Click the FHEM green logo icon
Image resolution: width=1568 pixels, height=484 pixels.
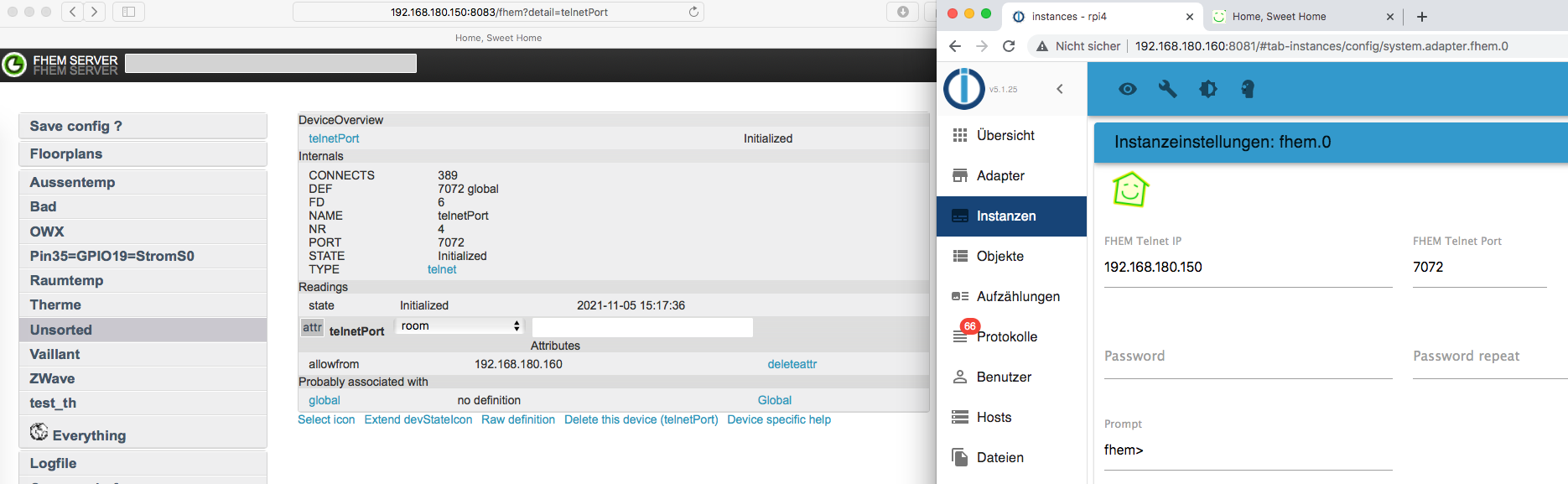coord(14,65)
